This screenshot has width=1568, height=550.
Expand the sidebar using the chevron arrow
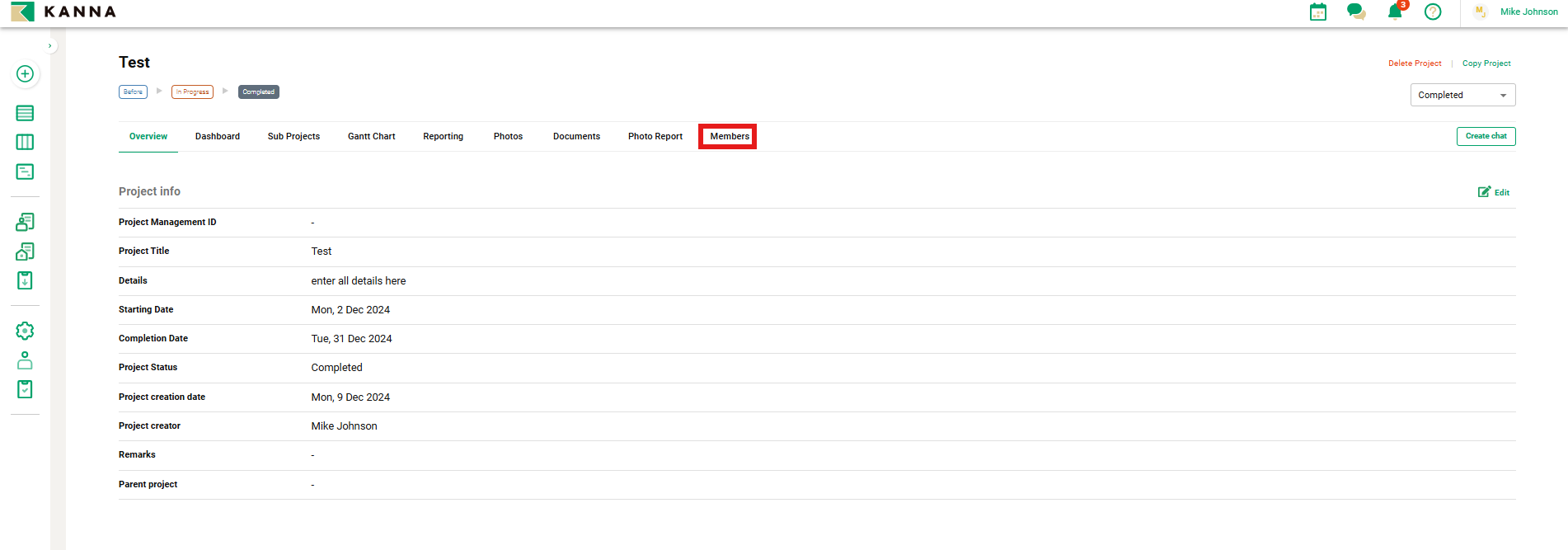click(50, 46)
